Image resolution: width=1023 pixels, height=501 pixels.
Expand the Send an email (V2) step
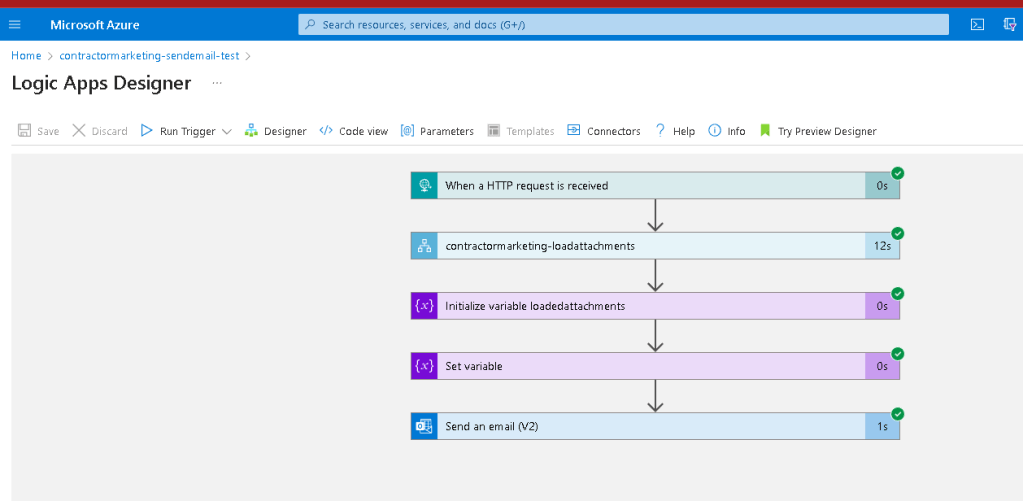[x=655, y=427]
